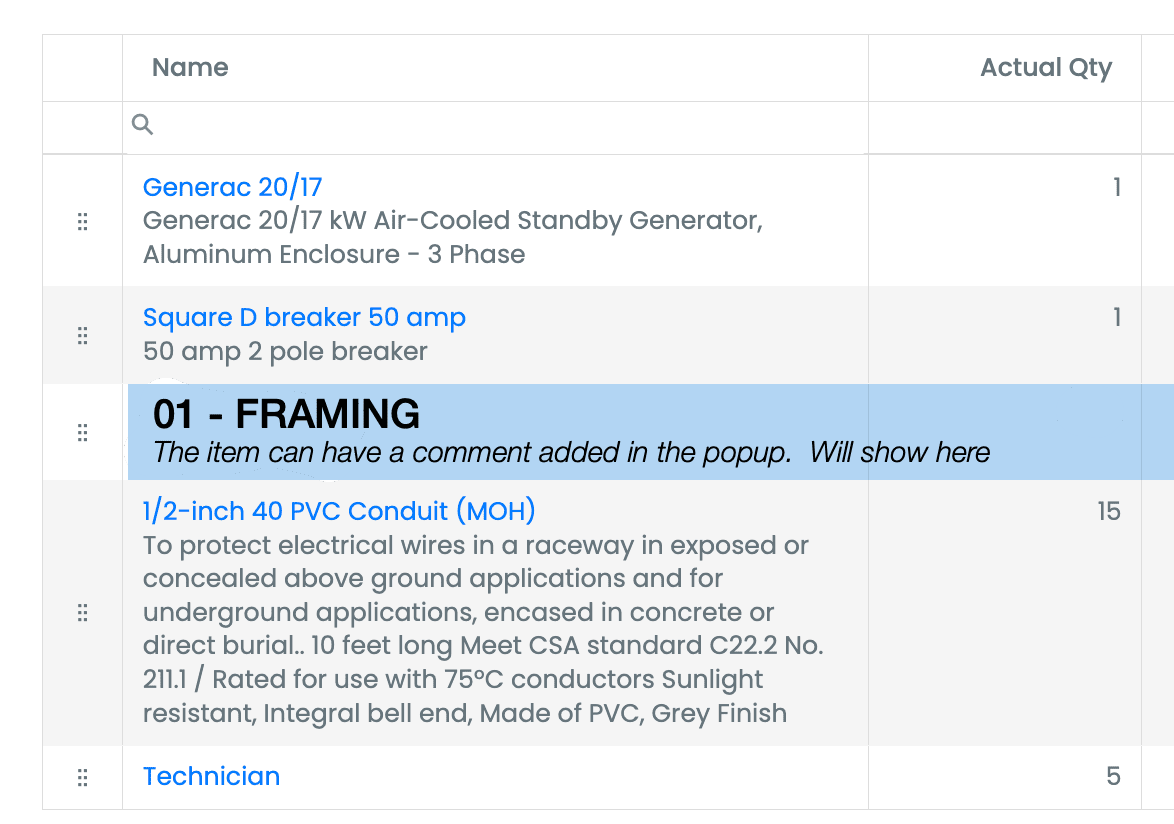Open the Technician item link
This screenshot has width=1174, height=824.
tap(211, 776)
